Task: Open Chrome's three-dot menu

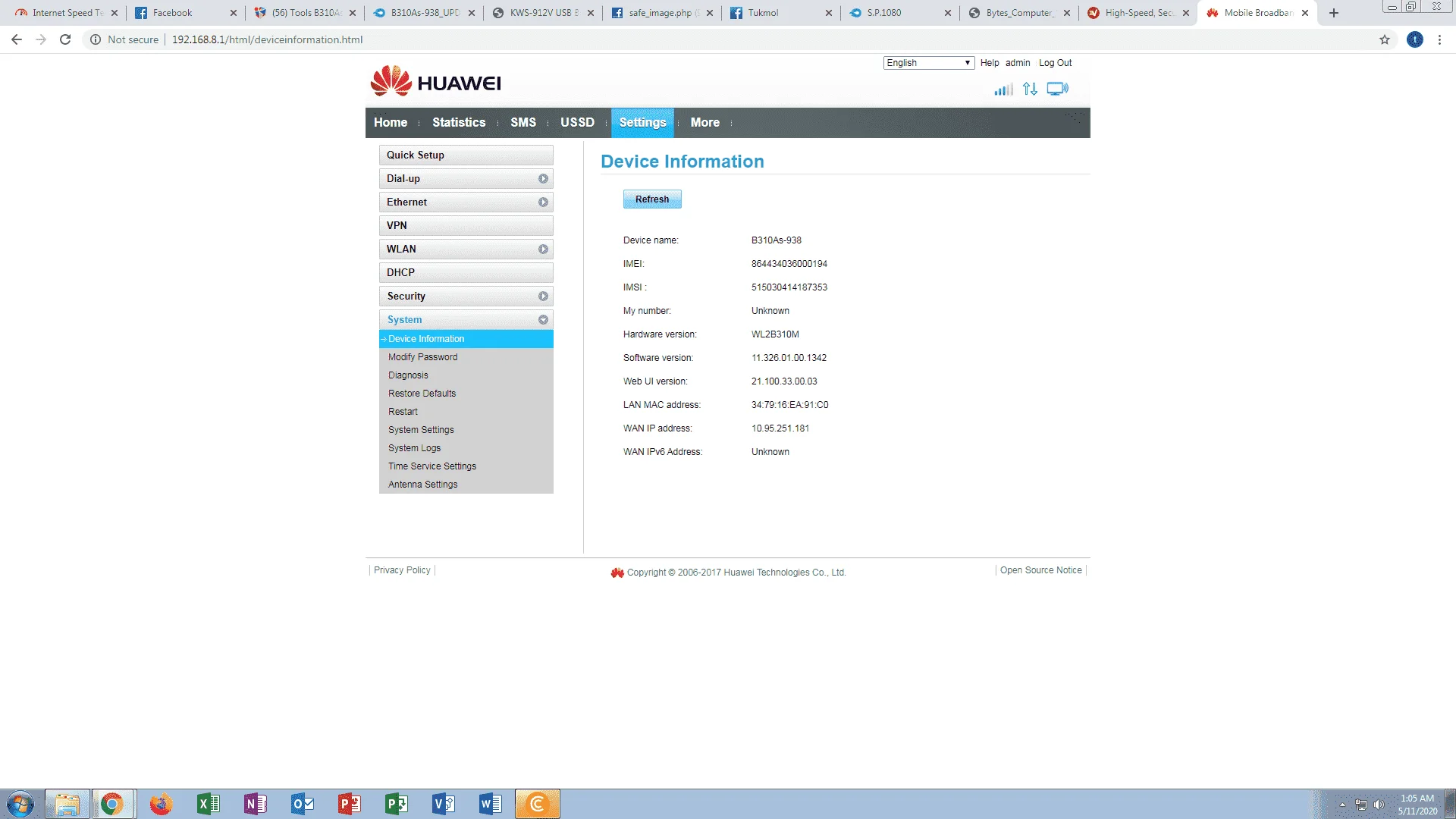Action: [1439, 39]
